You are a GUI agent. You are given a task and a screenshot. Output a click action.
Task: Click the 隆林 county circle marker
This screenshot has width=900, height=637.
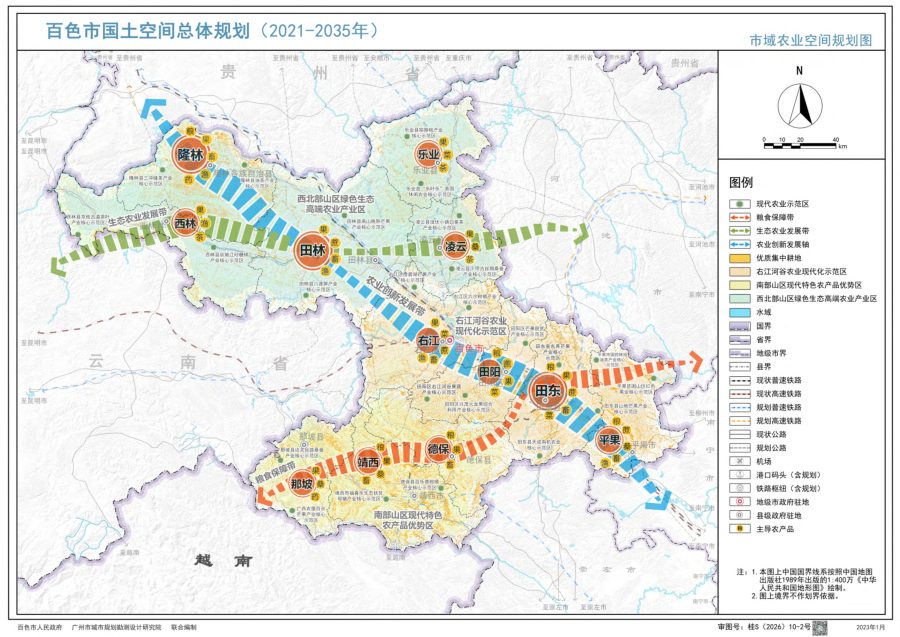[191, 154]
